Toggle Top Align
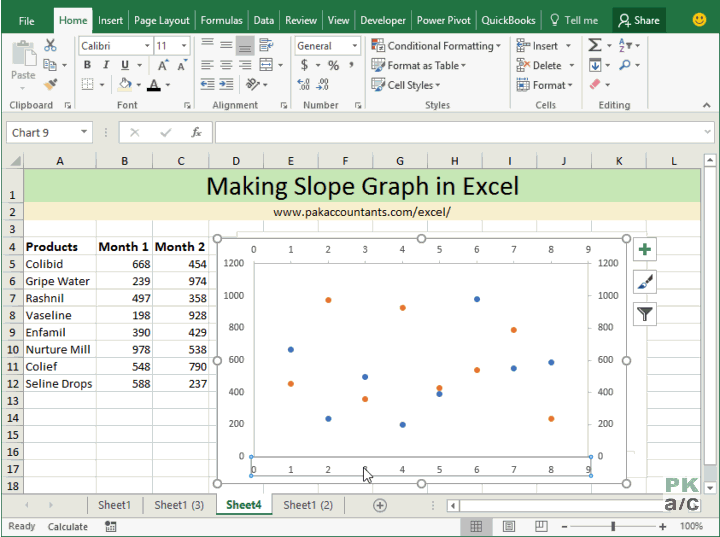Image resolution: width=720 pixels, height=537 pixels. [208, 45]
